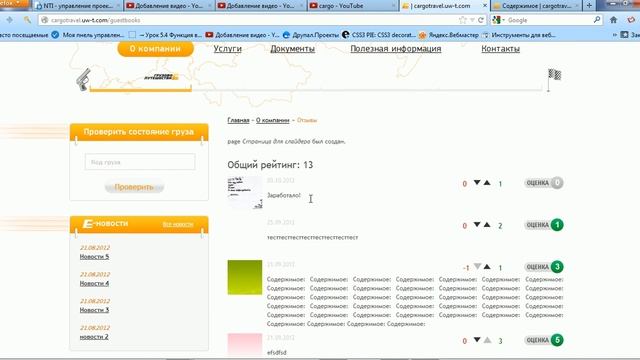The width and height of the screenshot is (640, 360).
Task: Reload the page with the refresh icon
Action: 481,20
